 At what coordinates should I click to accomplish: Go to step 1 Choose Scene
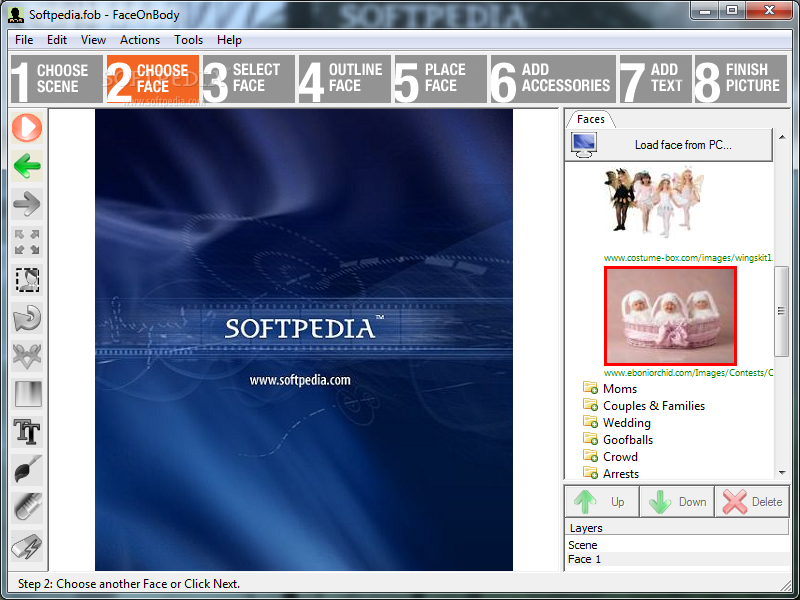[x=57, y=80]
